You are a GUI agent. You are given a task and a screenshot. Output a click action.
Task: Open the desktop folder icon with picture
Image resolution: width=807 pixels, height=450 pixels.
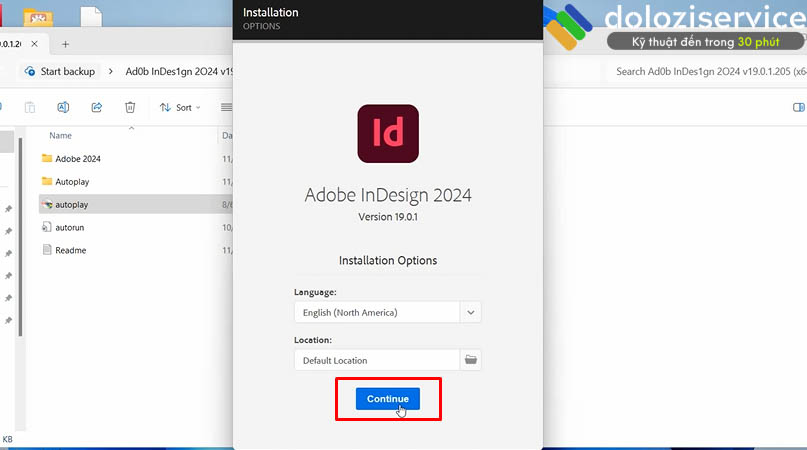click(x=38, y=17)
